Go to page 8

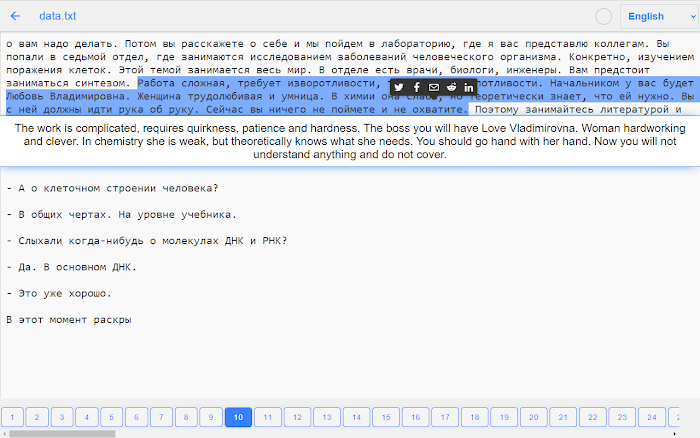pyautogui.click(x=186, y=417)
